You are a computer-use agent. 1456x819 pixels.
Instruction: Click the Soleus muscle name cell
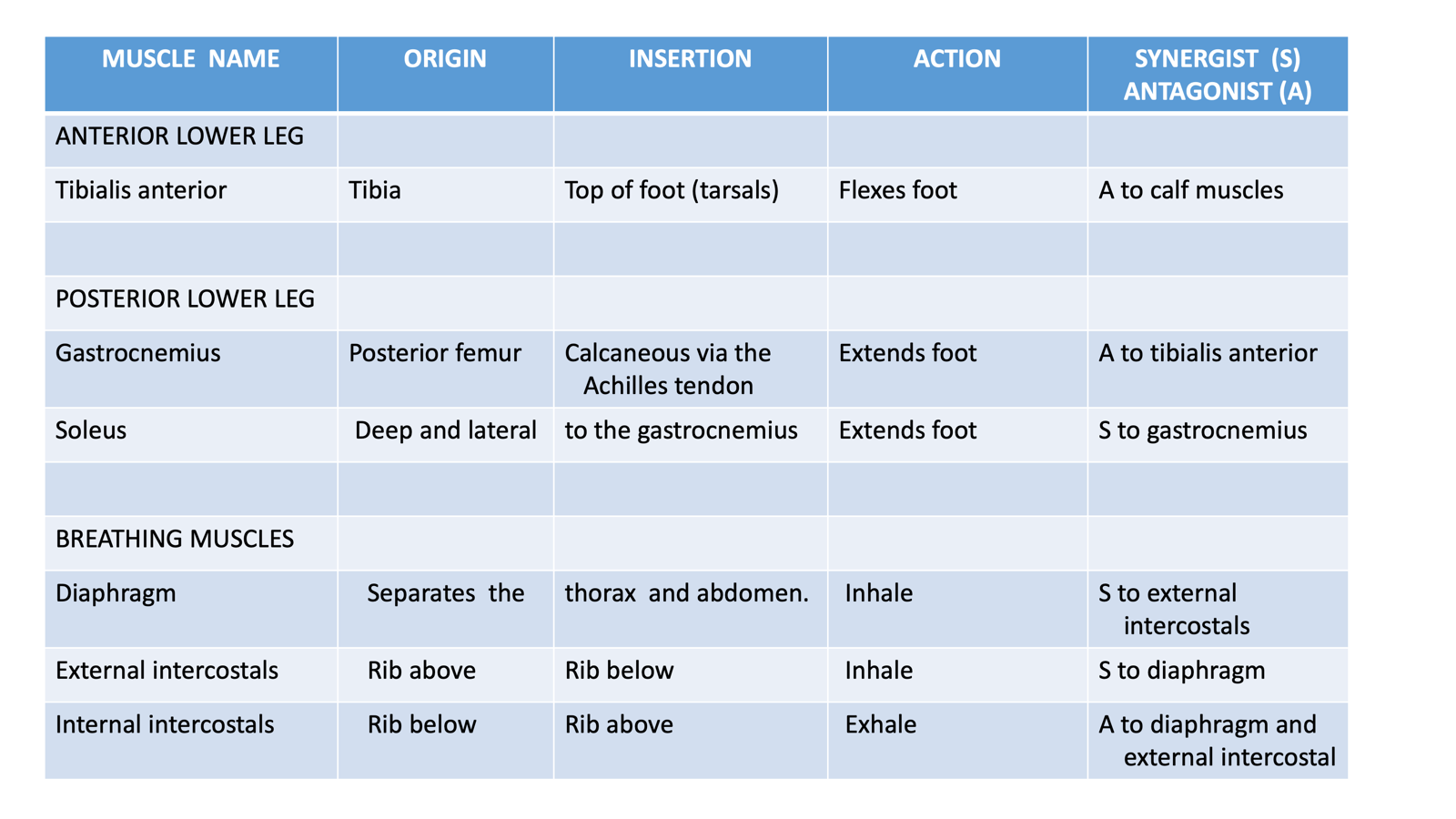pyautogui.click(x=191, y=435)
